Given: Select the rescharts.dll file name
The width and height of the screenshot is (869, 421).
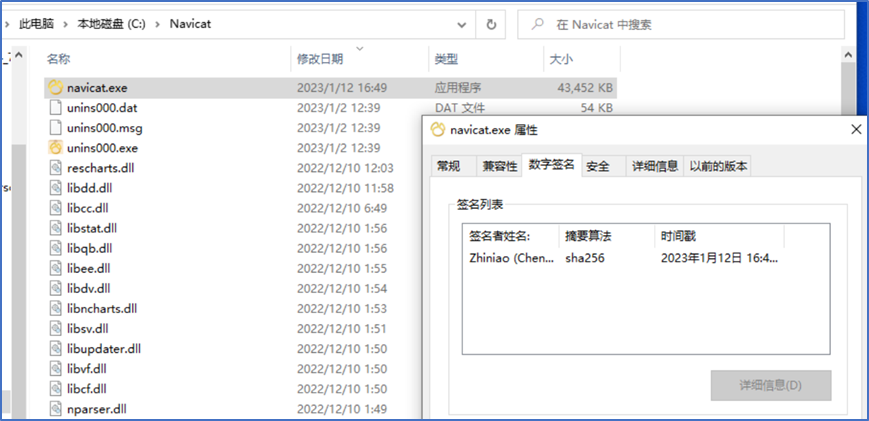Looking at the screenshot, I should click(x=100, y=168).
